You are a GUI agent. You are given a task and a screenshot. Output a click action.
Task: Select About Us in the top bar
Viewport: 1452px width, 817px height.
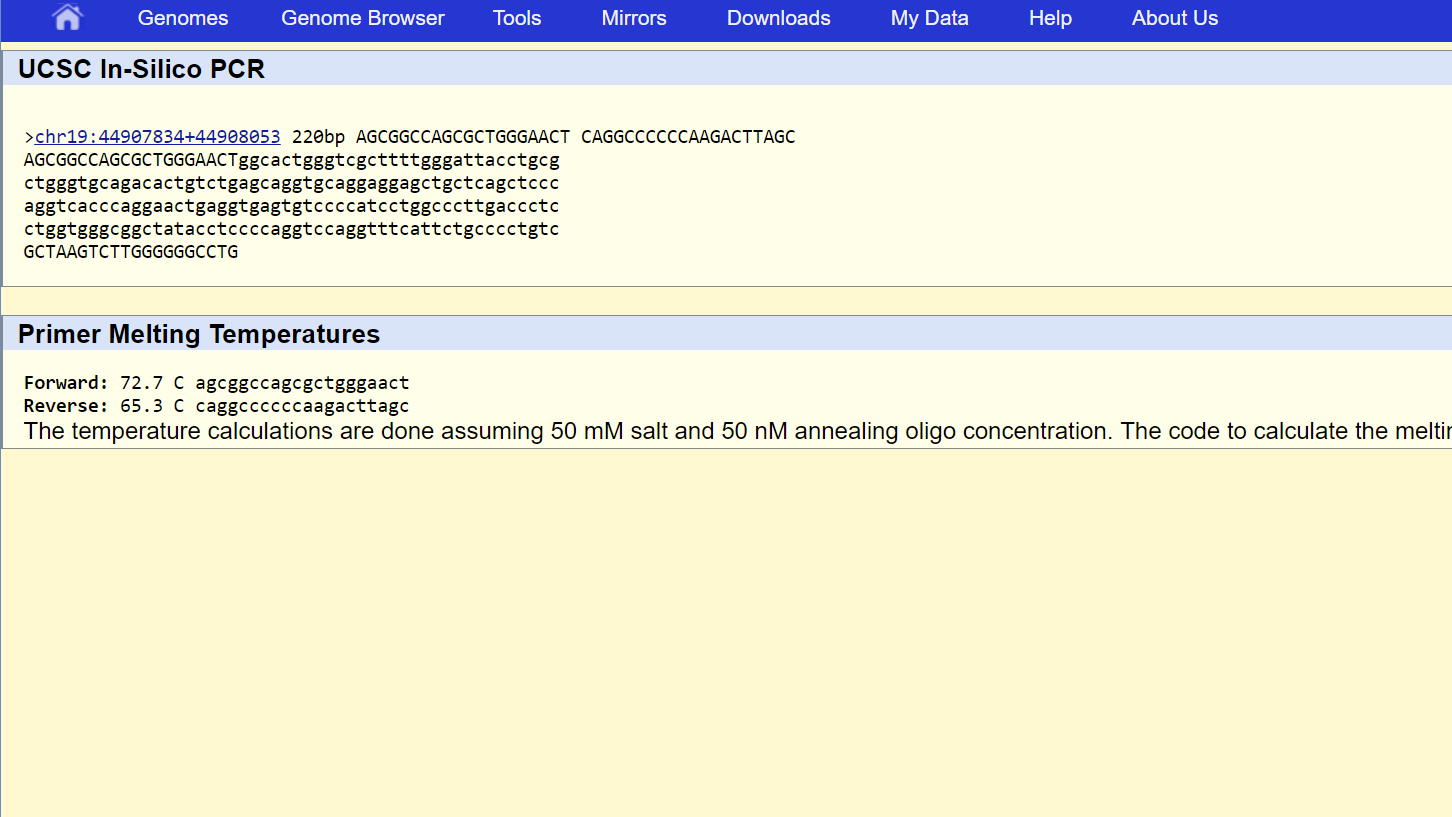1175,18
